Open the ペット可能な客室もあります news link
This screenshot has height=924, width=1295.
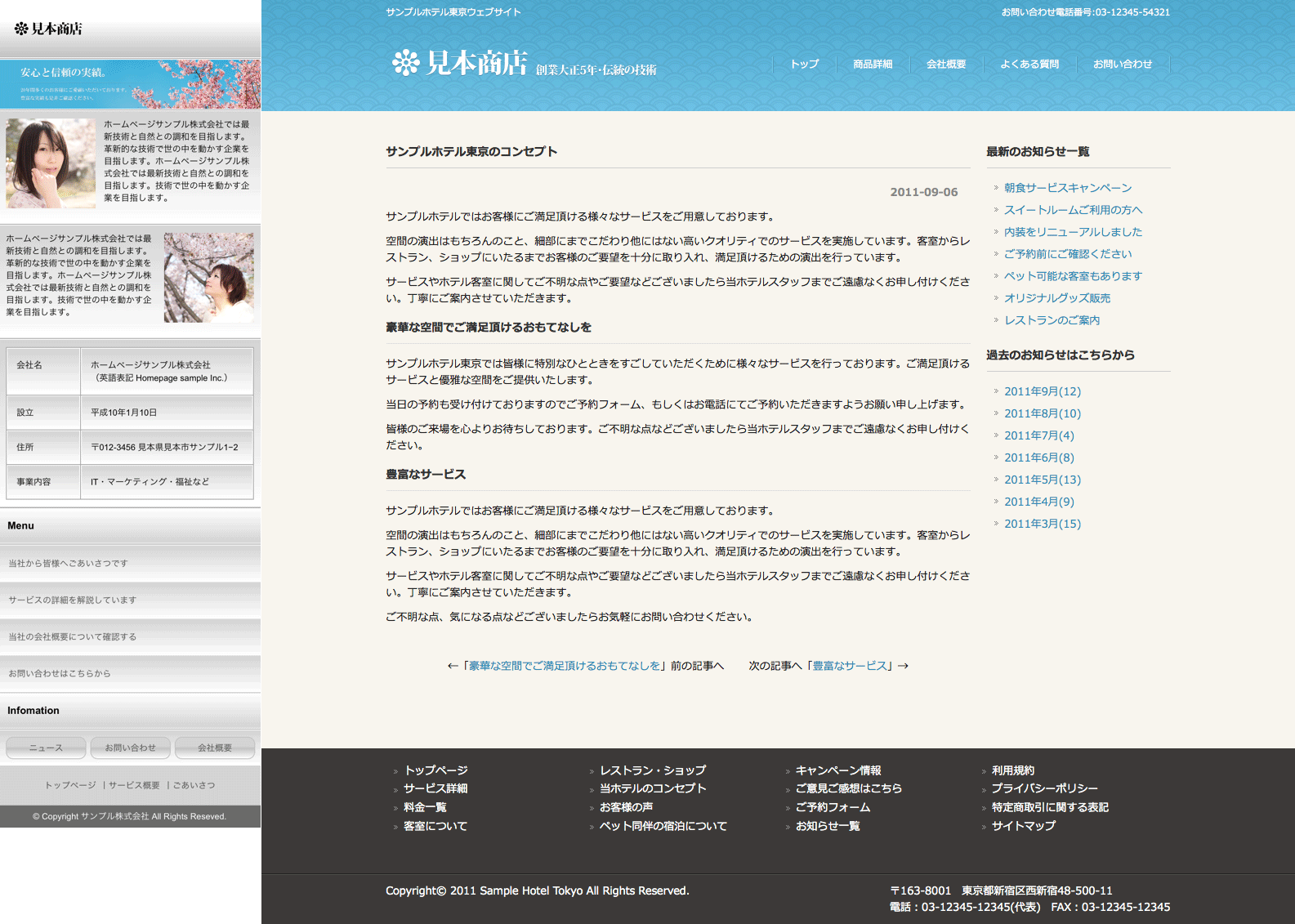(1072, 276)
